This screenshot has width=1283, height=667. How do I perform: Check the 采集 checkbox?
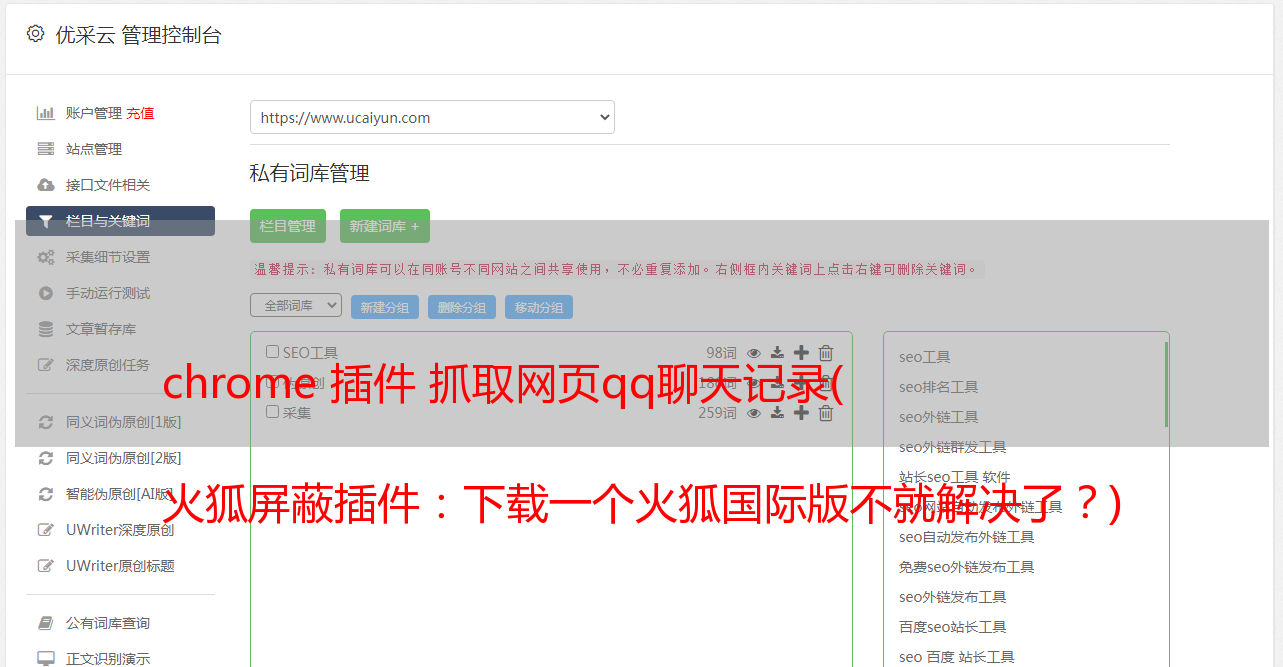tap(272, 412)
